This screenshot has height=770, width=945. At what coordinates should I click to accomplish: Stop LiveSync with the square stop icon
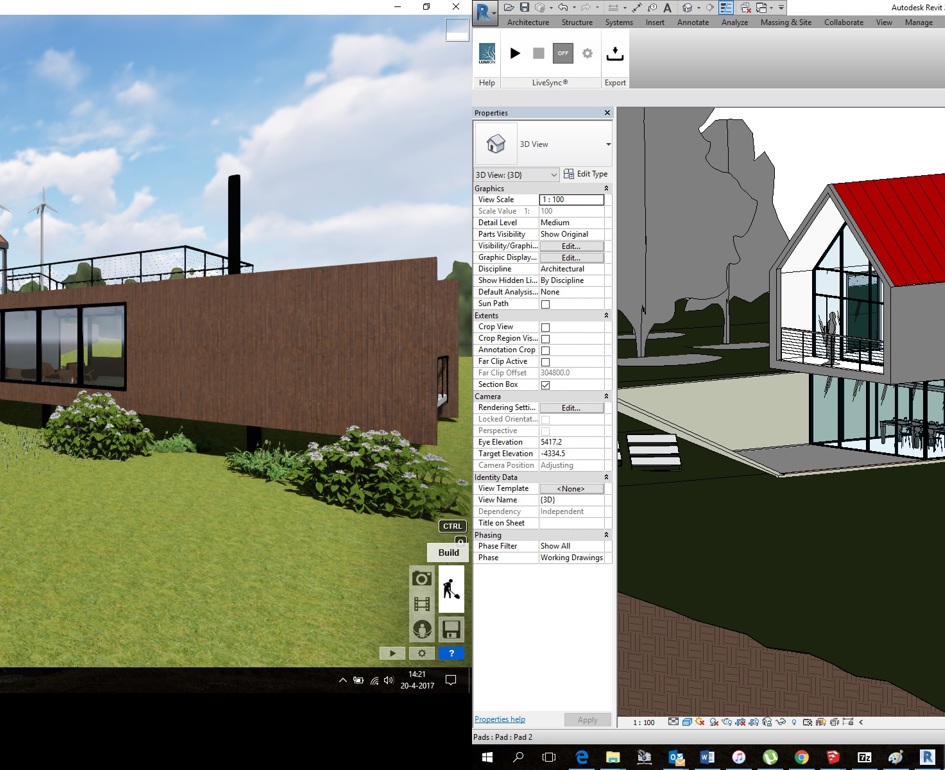pos(539,53)
